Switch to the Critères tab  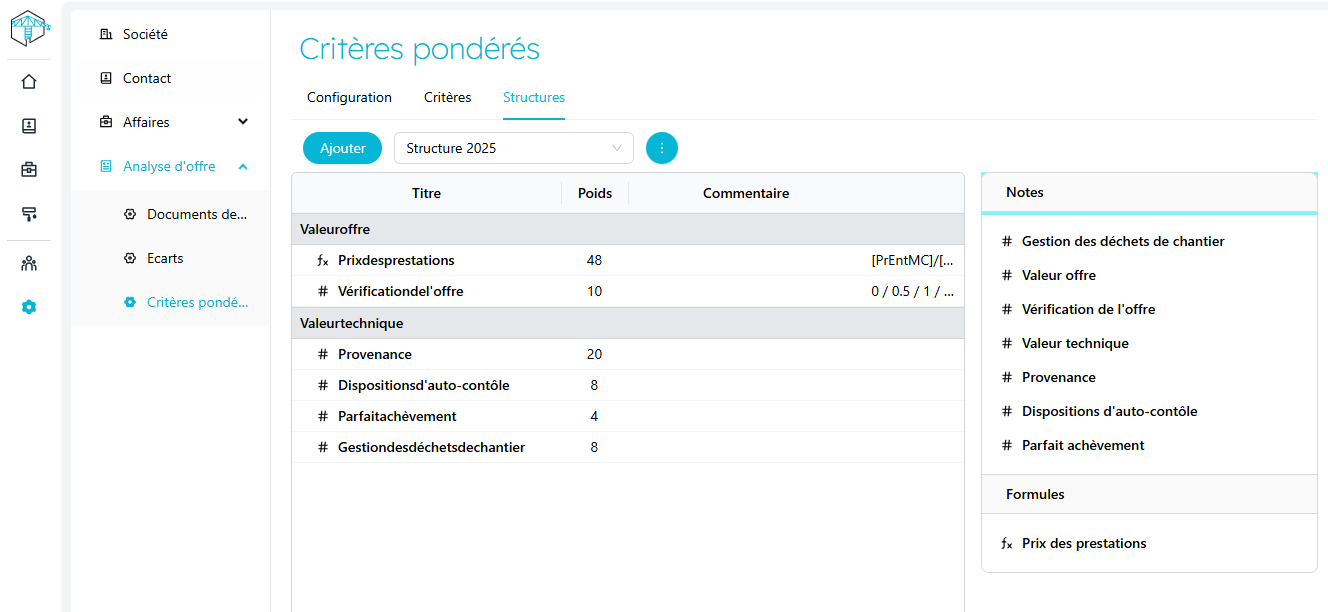click(x=447, y=98)
